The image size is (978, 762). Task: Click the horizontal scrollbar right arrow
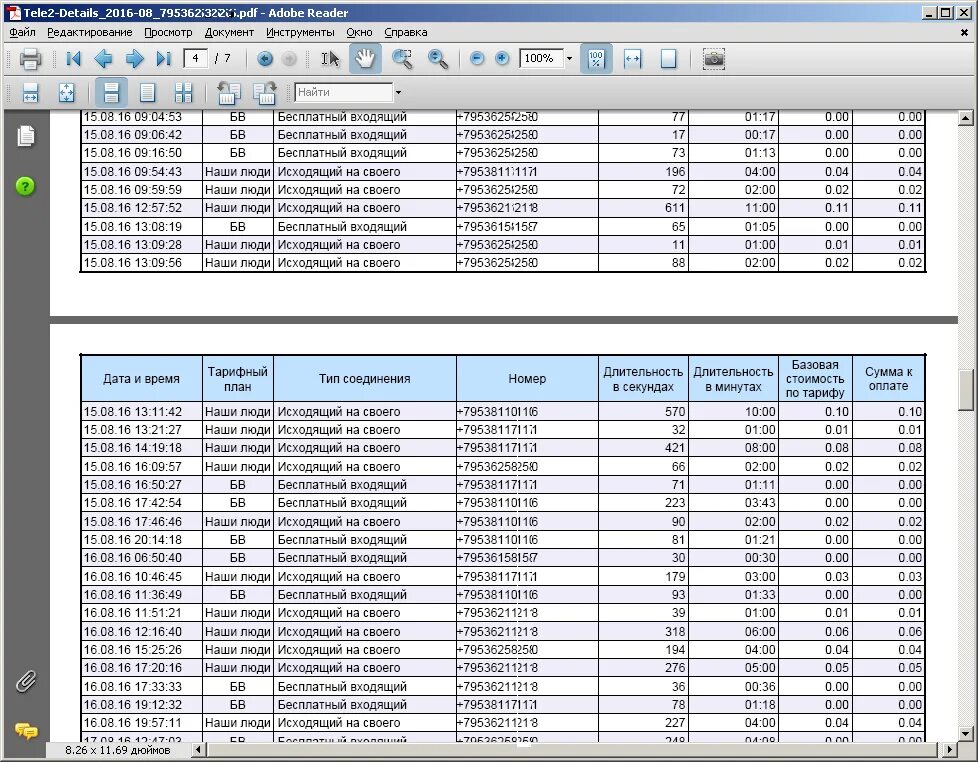click(x=950, y=750)
